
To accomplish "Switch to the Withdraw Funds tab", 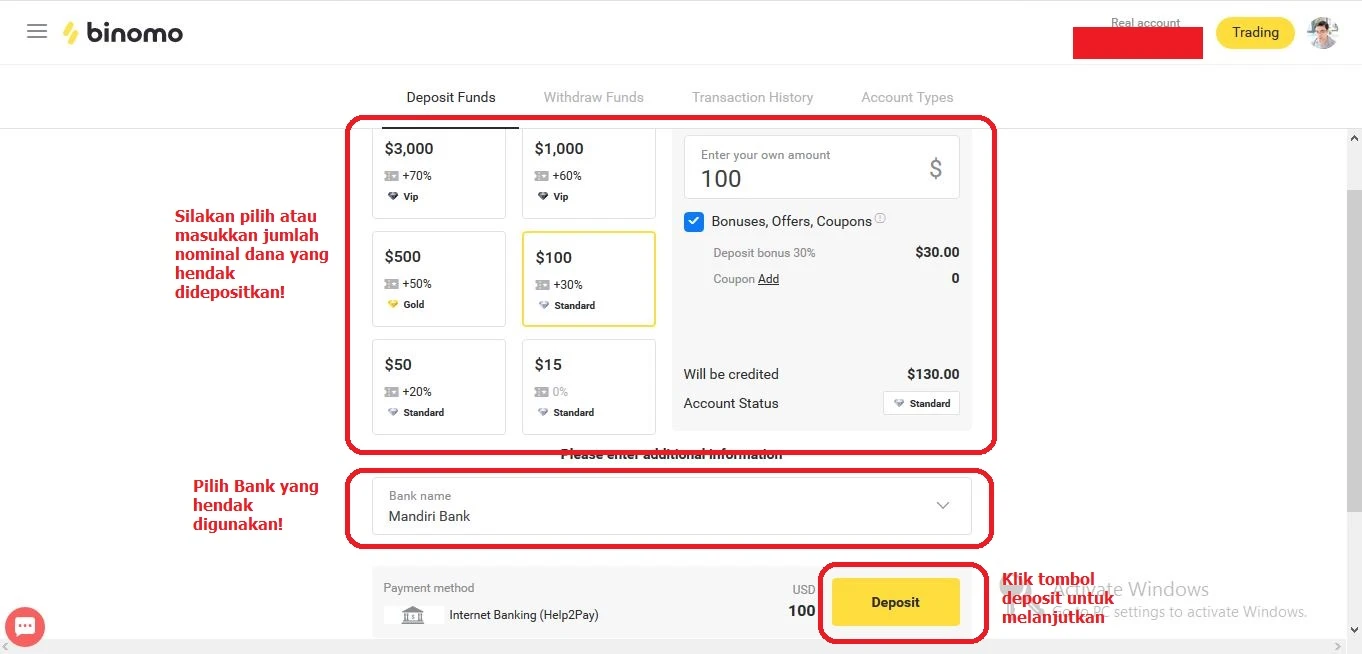I will point(593,97).
